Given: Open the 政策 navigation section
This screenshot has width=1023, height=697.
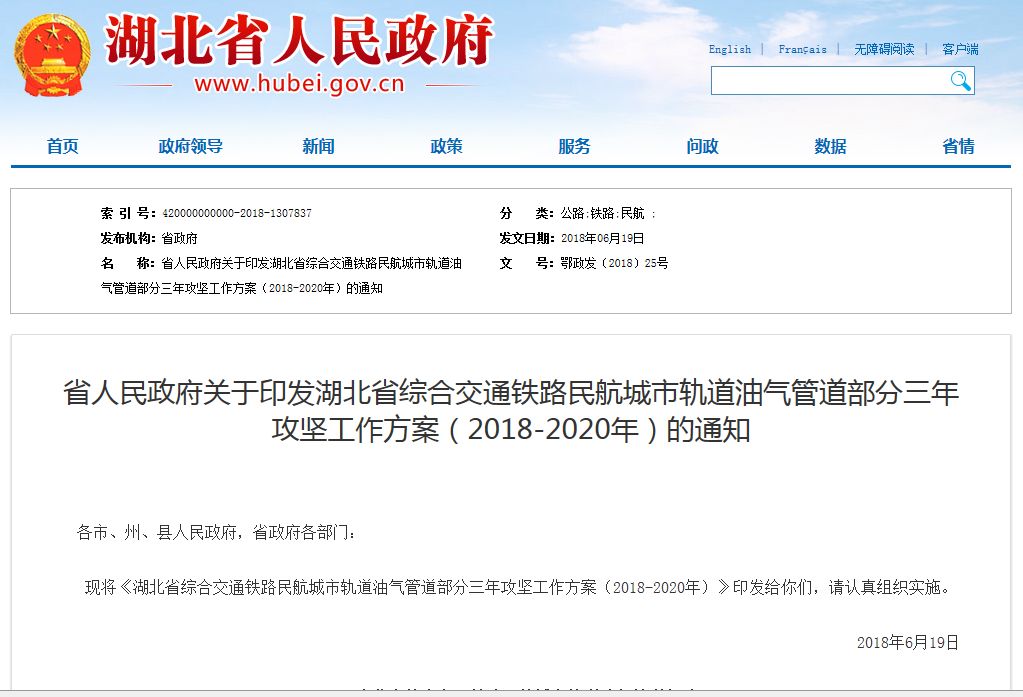Looking at the screenshot, I should 446,146.
